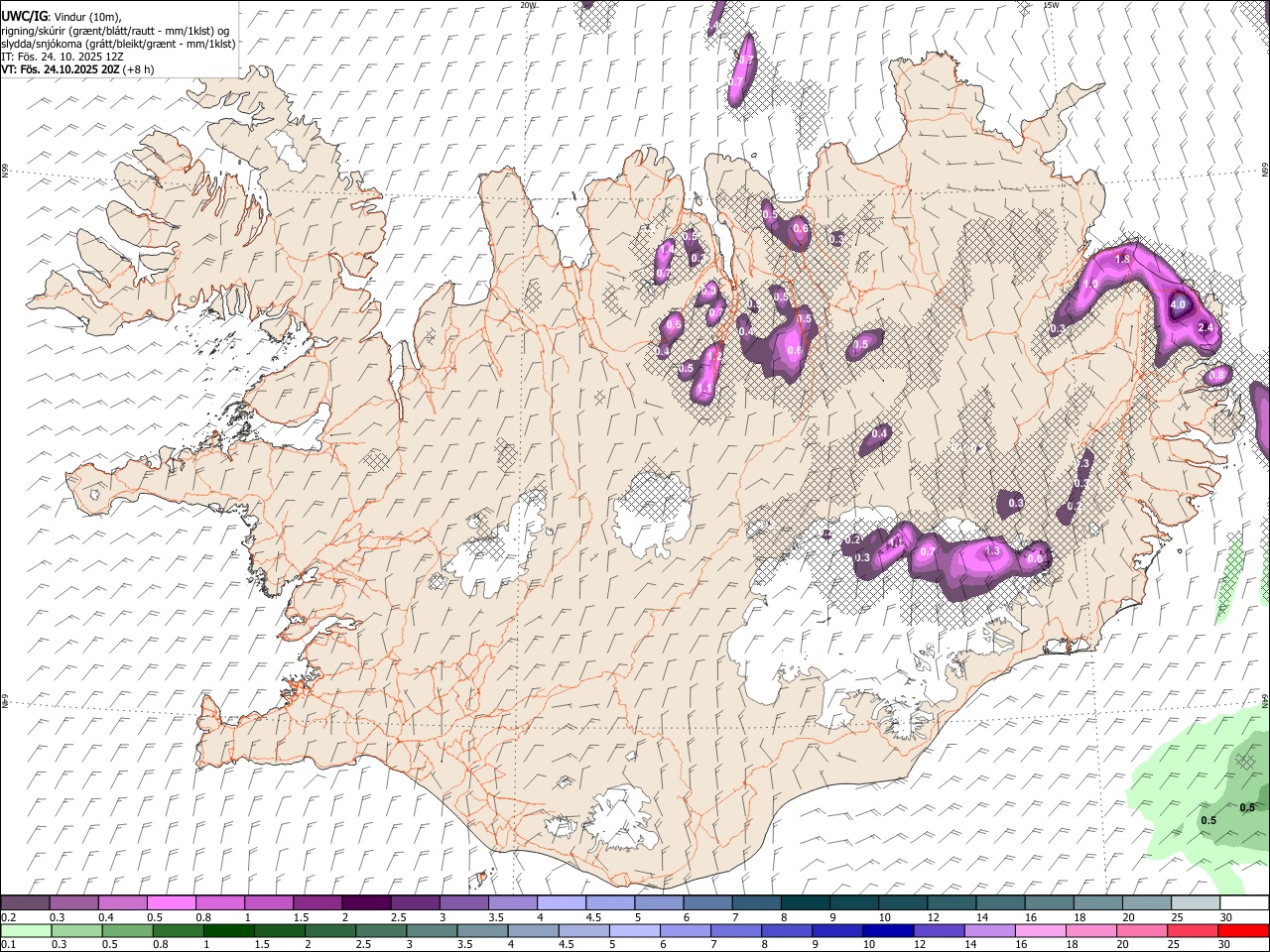Click the darkest green swatch above bottom-row 1
Image resolution: width=1270 pixels, height=952 pixels.
pos(229,930)
